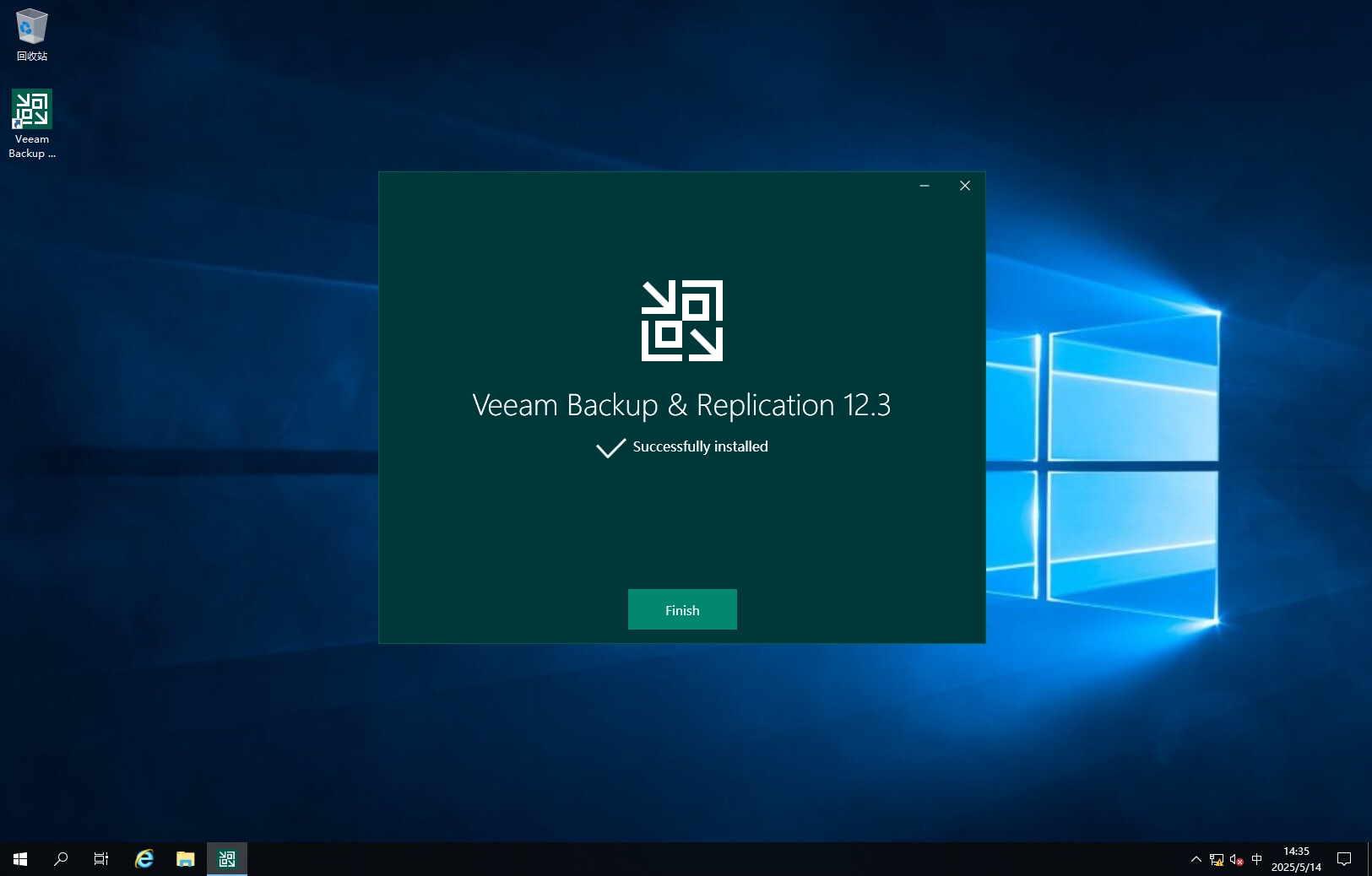Click the checkmark next to Successfully installed

tap(610, 447)
